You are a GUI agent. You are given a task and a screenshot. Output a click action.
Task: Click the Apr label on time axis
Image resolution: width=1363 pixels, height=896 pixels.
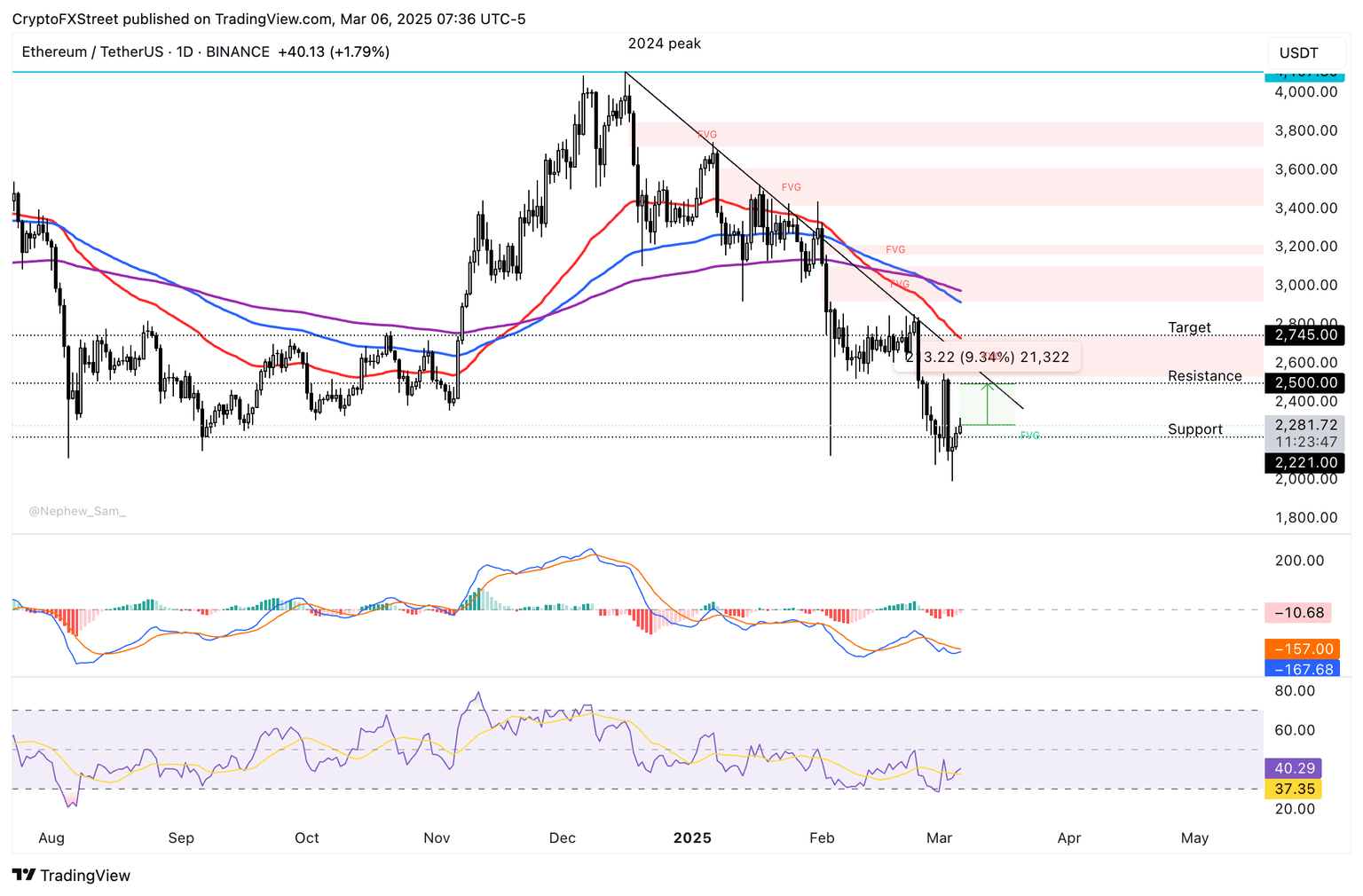click(1069, 837)
